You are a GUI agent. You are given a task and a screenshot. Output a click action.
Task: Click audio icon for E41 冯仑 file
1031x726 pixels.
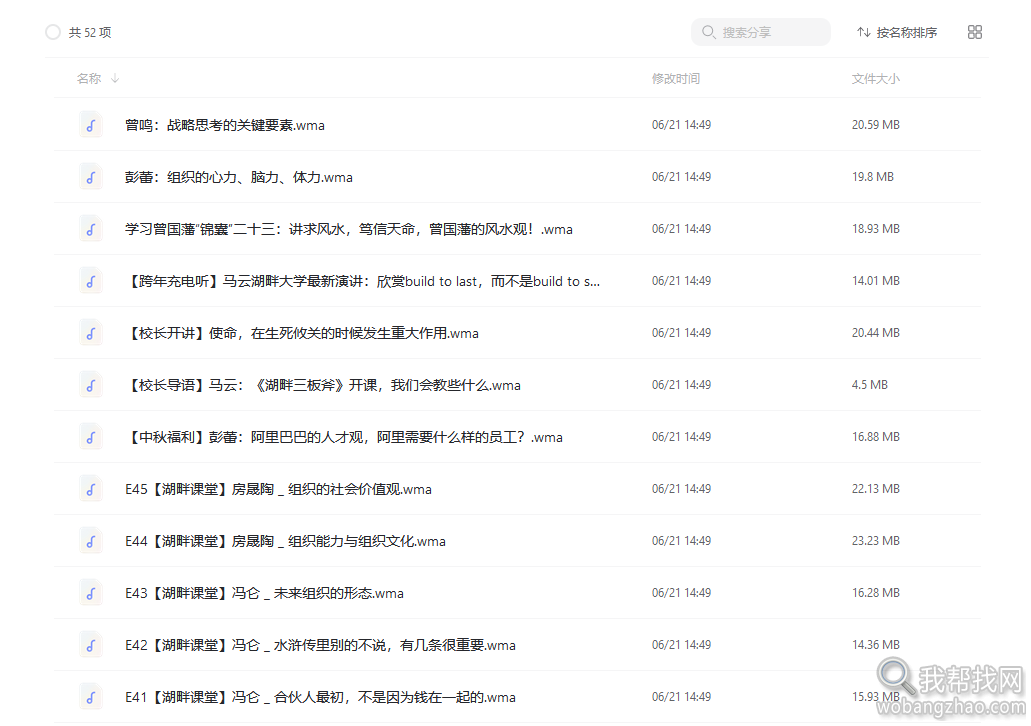(91, 696)
